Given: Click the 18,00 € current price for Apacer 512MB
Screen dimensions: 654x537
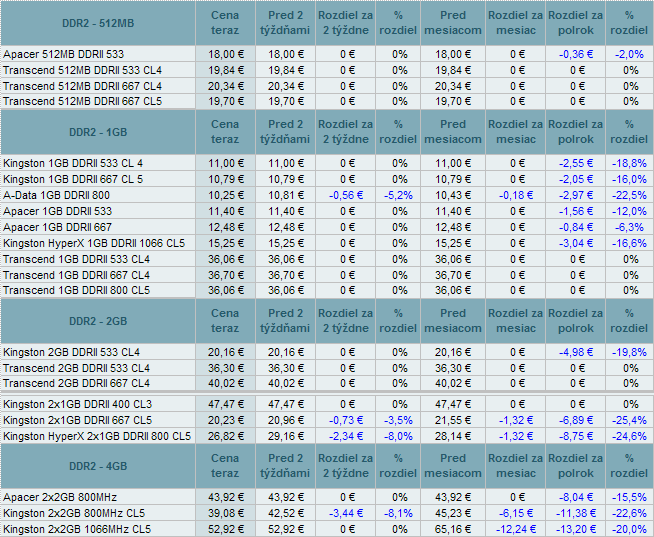Looking at the screenshot, I should (226, 54).
